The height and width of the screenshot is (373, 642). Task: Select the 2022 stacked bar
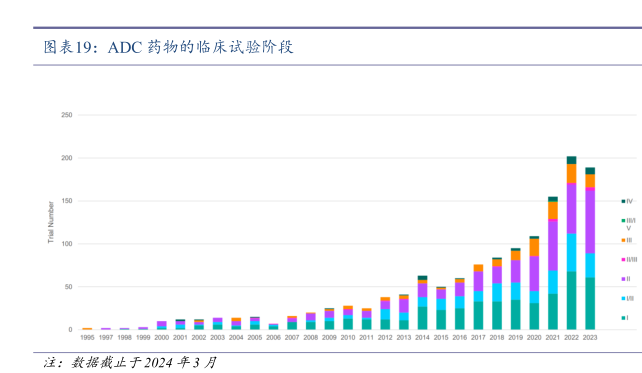[571, 243]
